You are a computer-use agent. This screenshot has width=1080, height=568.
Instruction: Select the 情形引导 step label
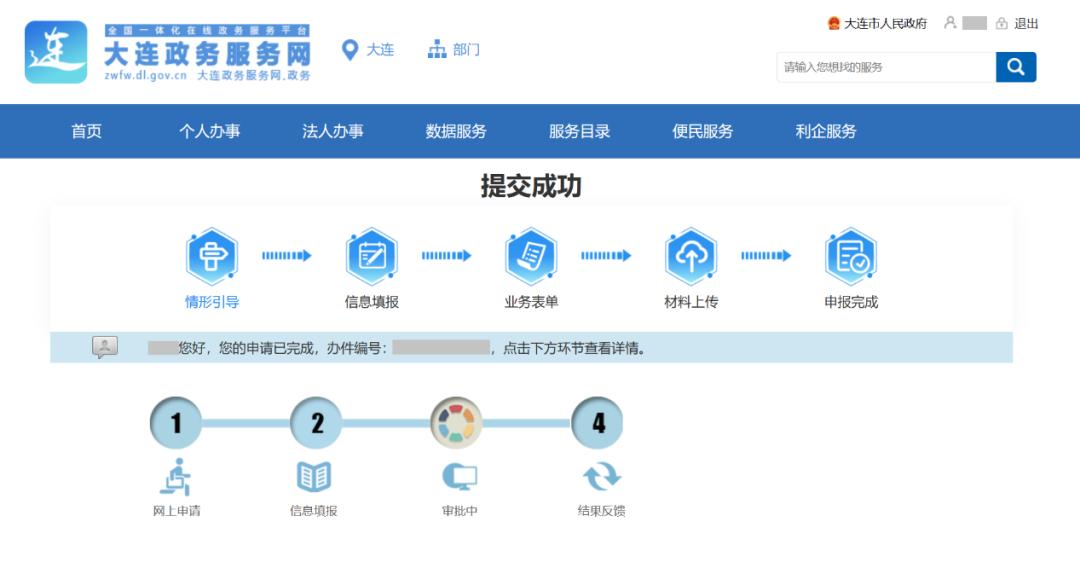212,302
